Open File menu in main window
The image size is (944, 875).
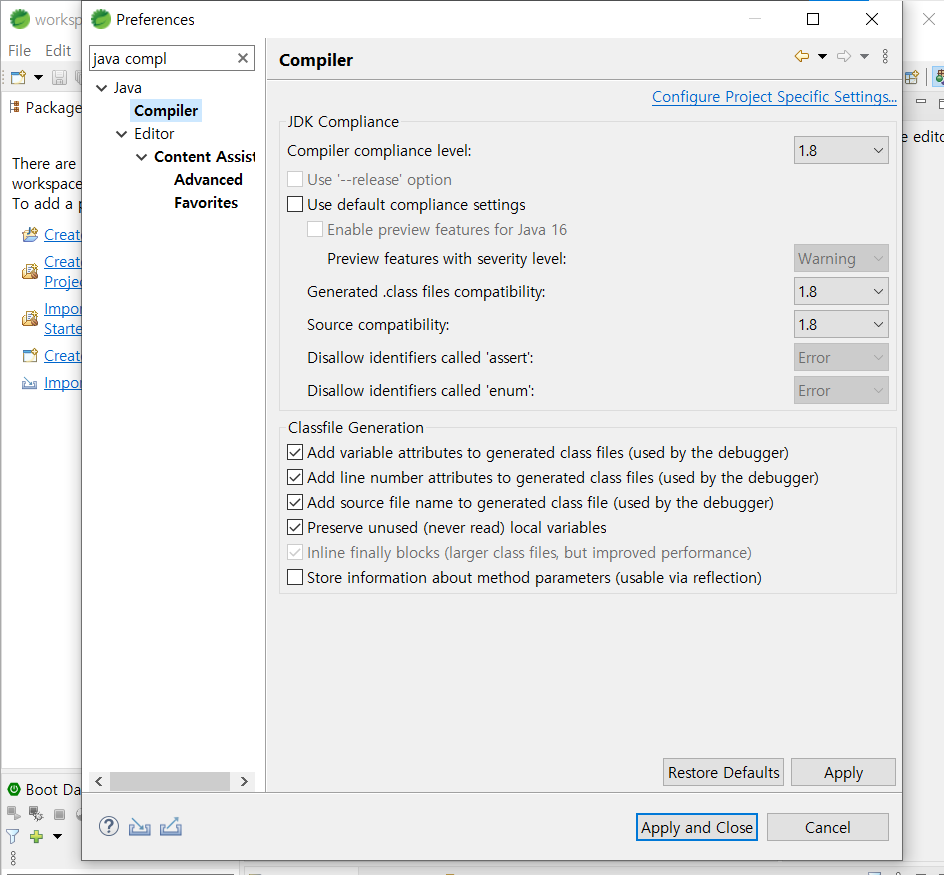[x=19, y=51]
